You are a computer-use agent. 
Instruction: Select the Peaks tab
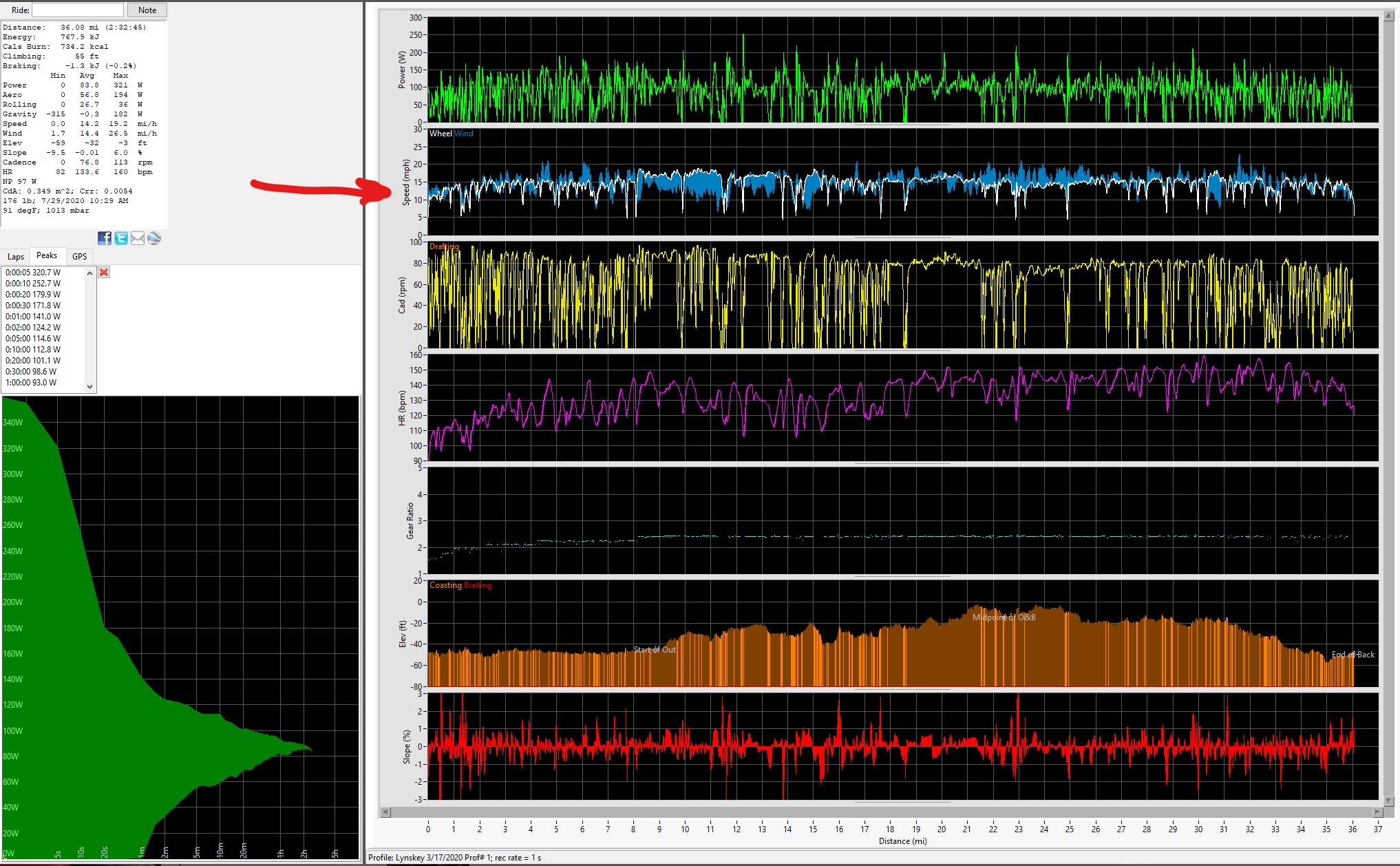(x=47, y=255)
